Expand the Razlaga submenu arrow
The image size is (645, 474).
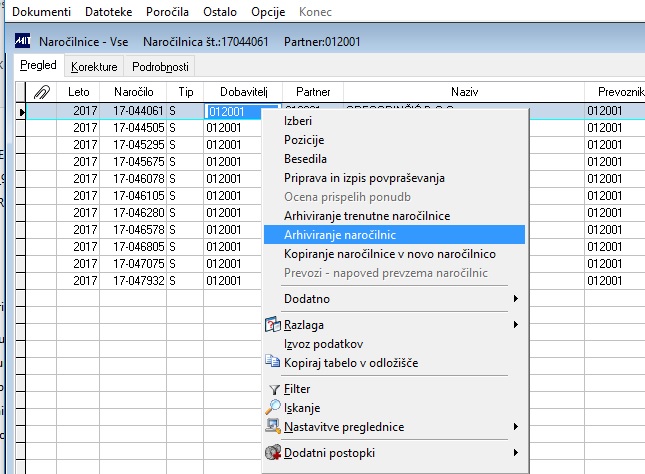point(515,325)
